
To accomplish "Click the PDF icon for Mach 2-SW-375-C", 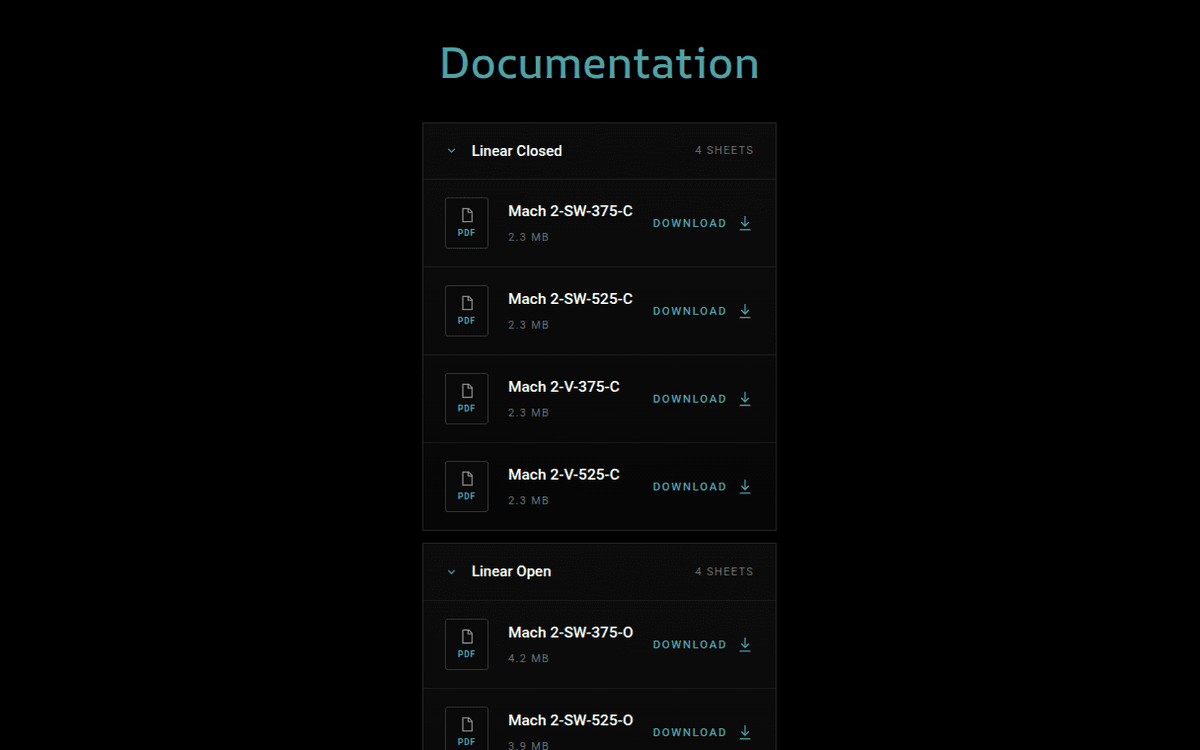I will pos(467,223).
